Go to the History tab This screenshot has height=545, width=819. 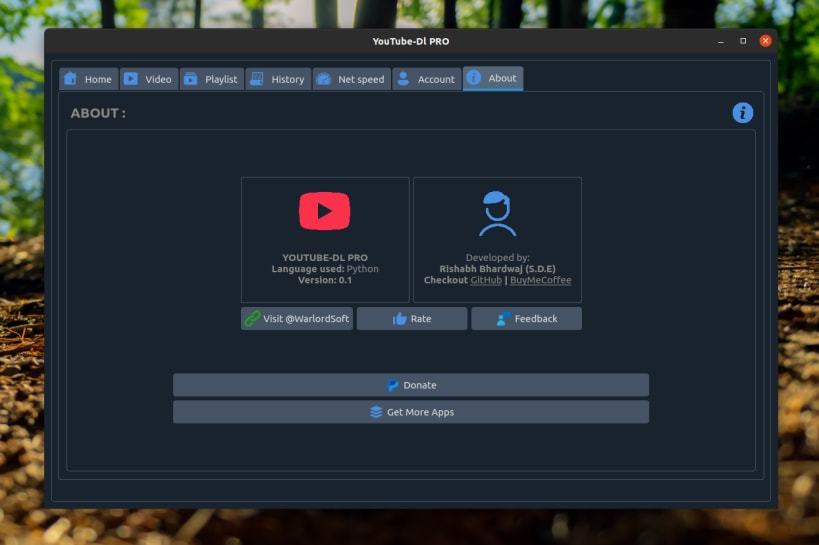(x=278, y=79)
